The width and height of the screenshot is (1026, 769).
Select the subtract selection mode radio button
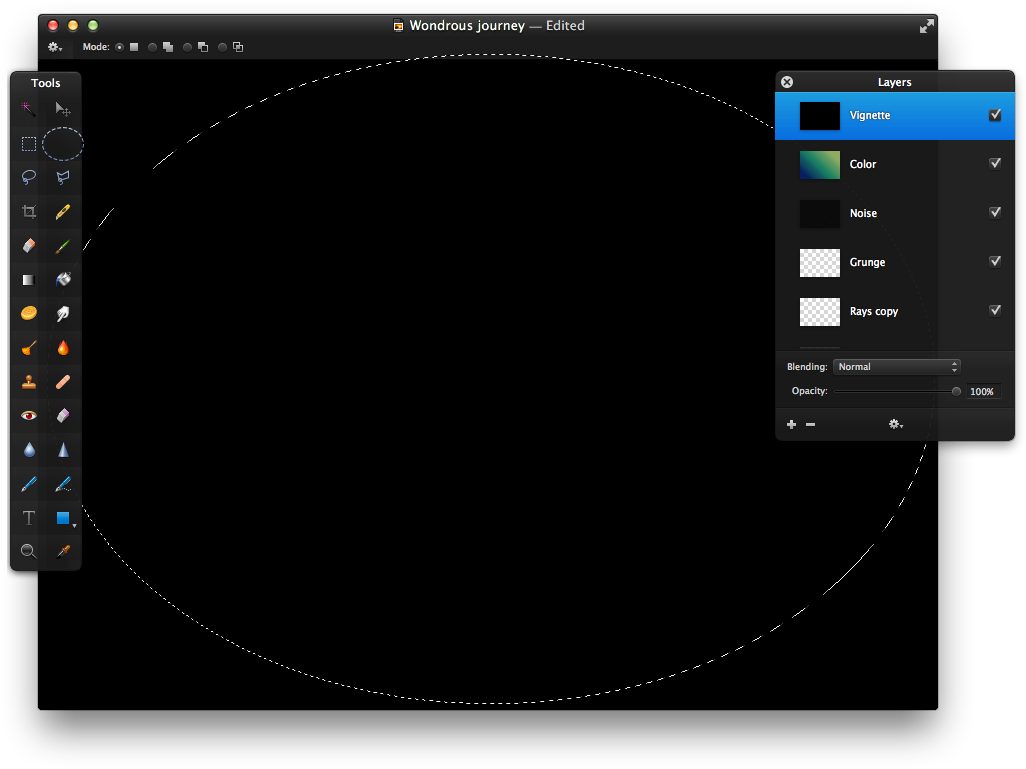pyautogui.click(x=186, y=46)
